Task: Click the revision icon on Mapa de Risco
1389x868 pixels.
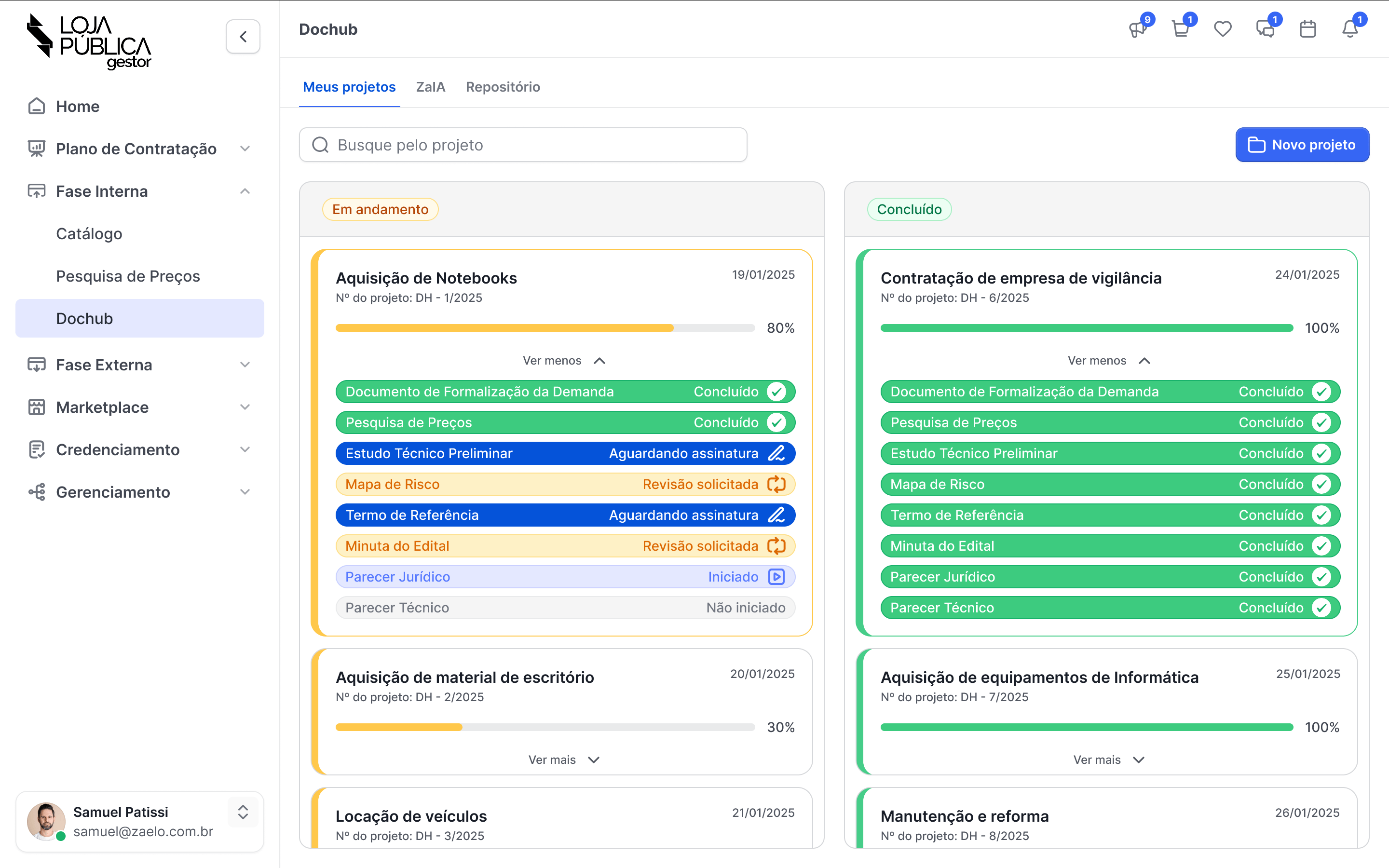Action: tap(776, 485)
